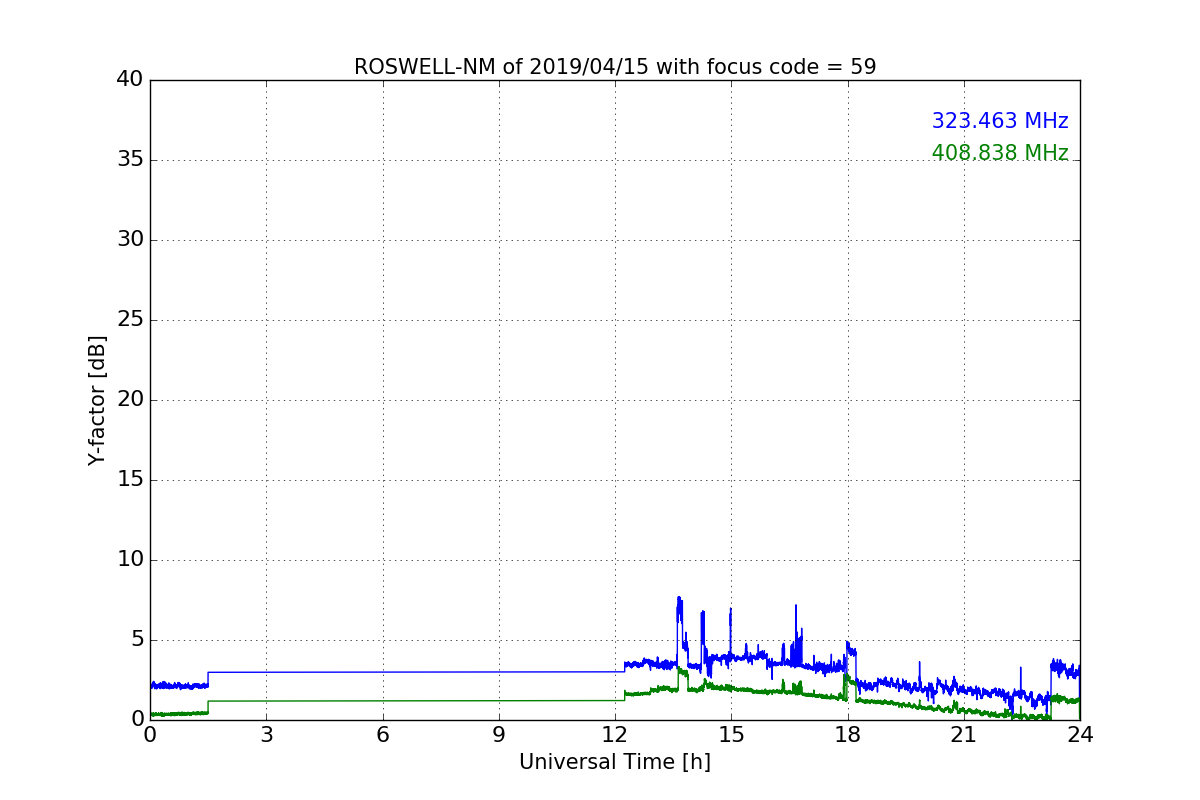Click the y-axis tick label 25
Image resolution: width=1200 pixels, height=800 pixels.
tap(130, 320)
